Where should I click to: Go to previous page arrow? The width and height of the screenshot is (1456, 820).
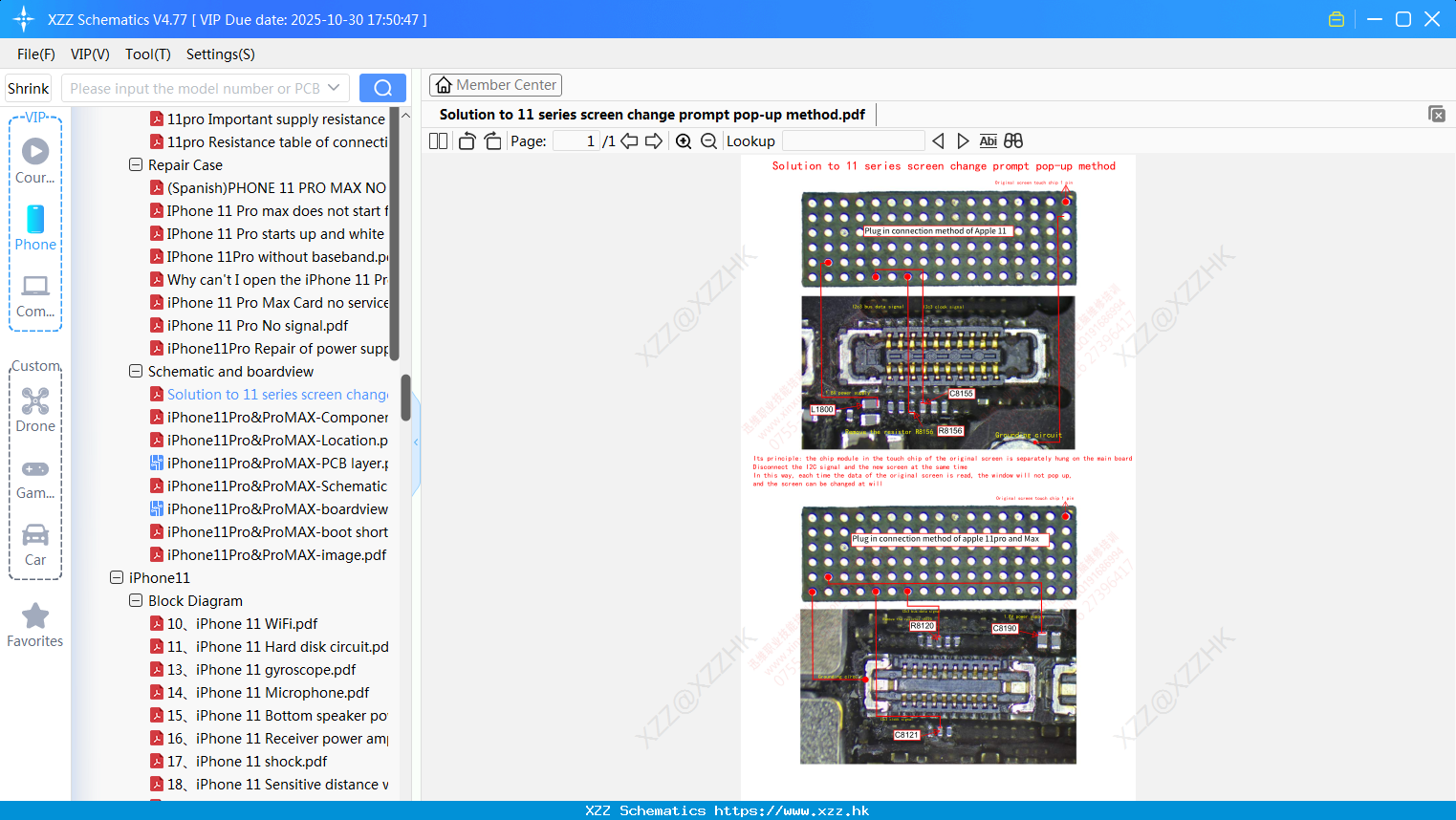pos(629,141)
